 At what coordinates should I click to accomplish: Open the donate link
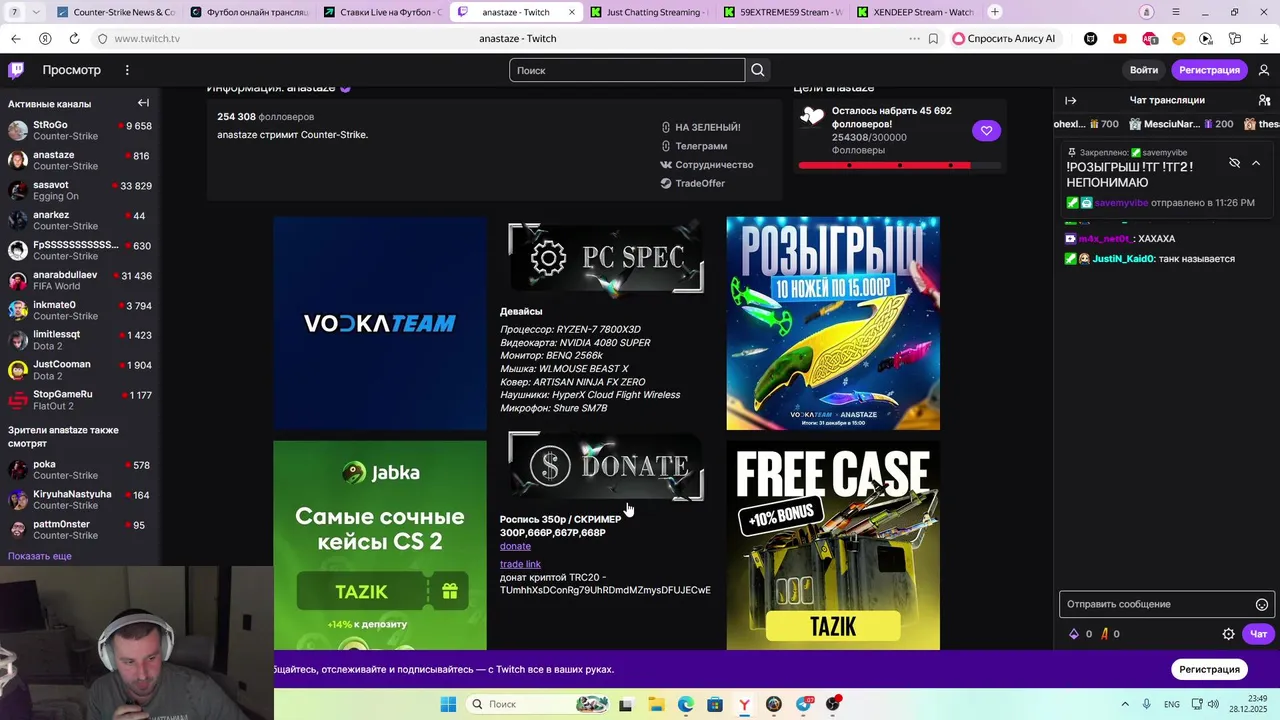515,546
